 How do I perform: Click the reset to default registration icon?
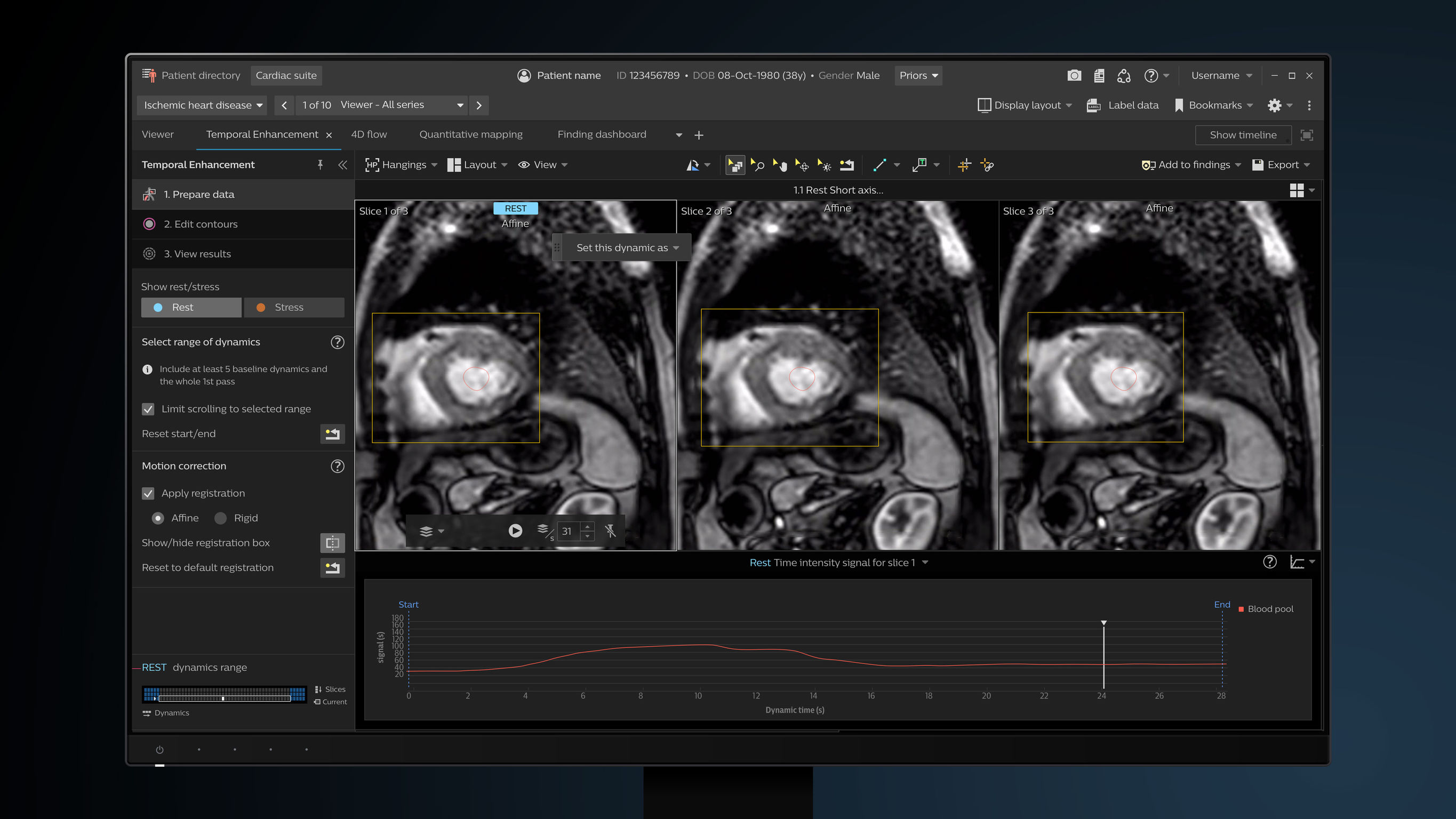point(333,567)
